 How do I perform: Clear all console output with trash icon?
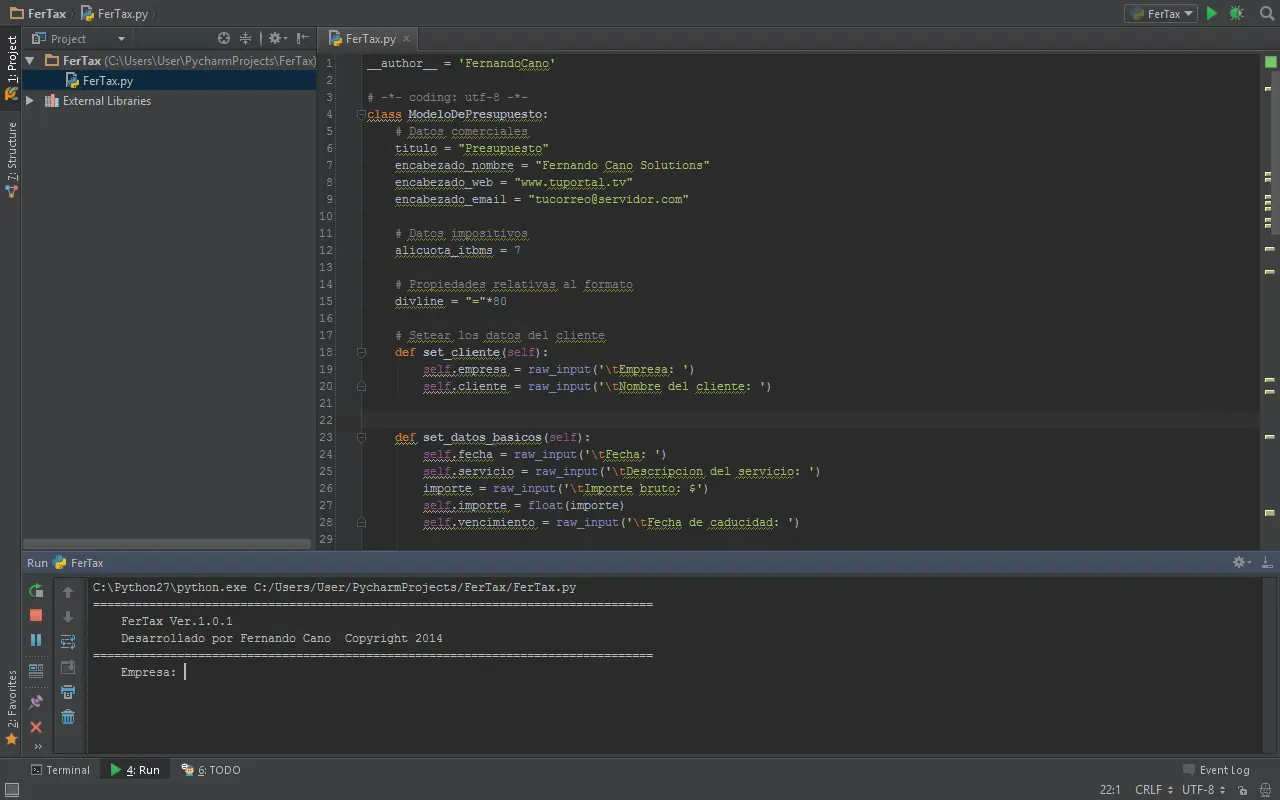click(68, 717)
